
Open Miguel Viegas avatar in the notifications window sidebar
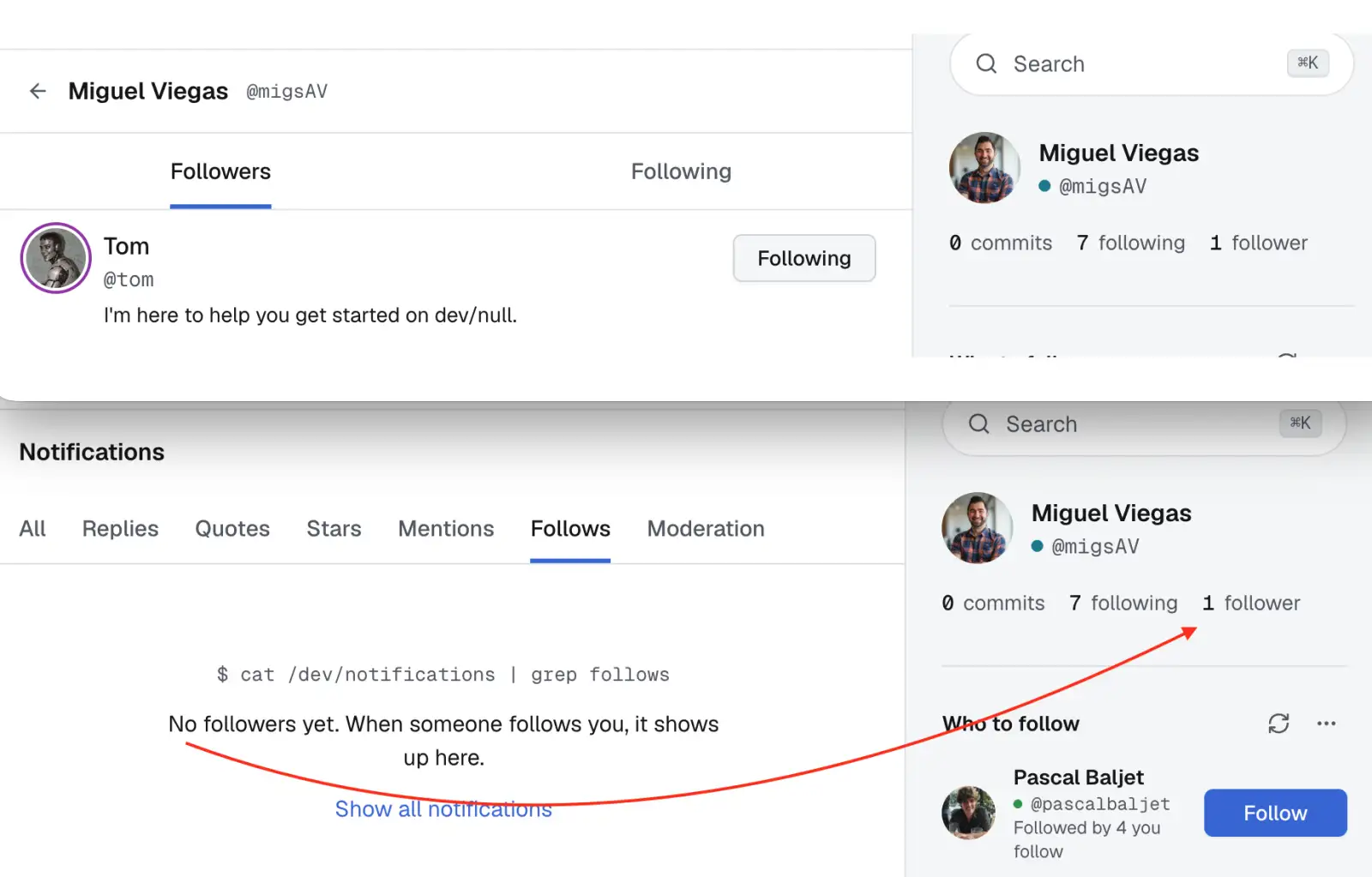[977, 527]
